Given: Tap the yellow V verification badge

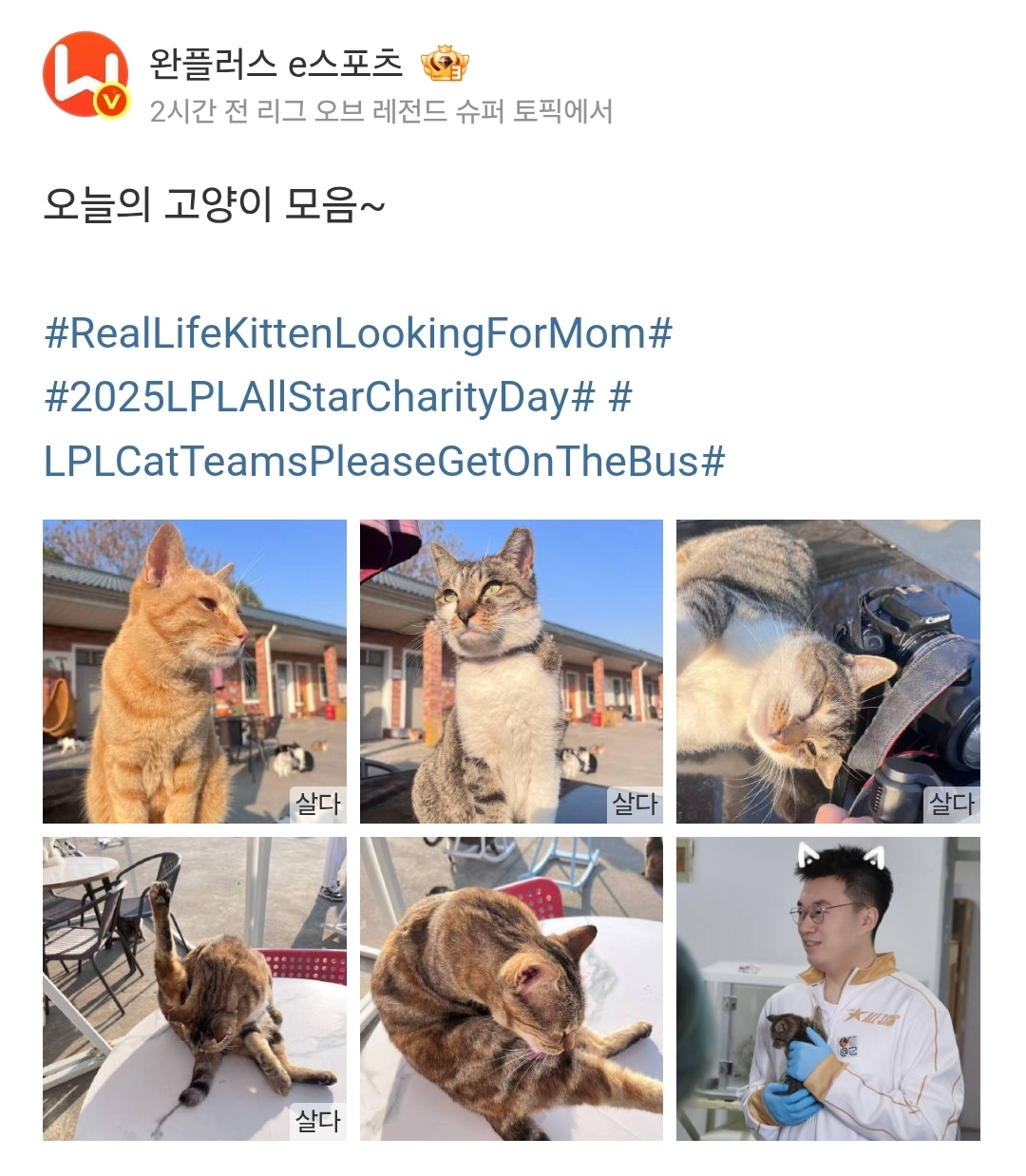Looking at the screenshot, I should tap(113, 101).
